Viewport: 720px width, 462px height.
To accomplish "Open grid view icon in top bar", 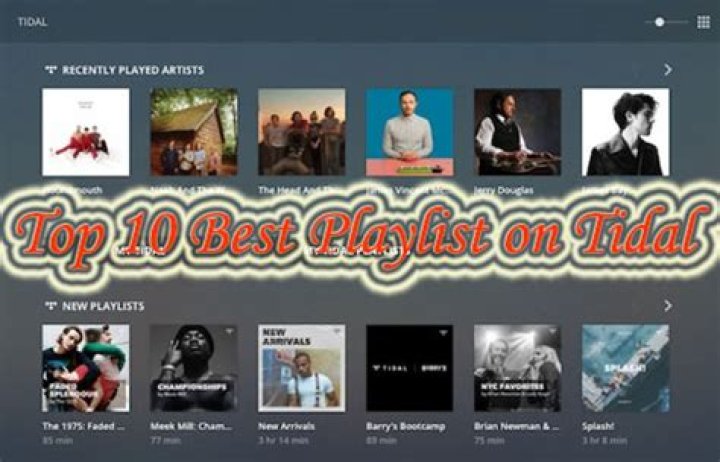I will [703, 22].
